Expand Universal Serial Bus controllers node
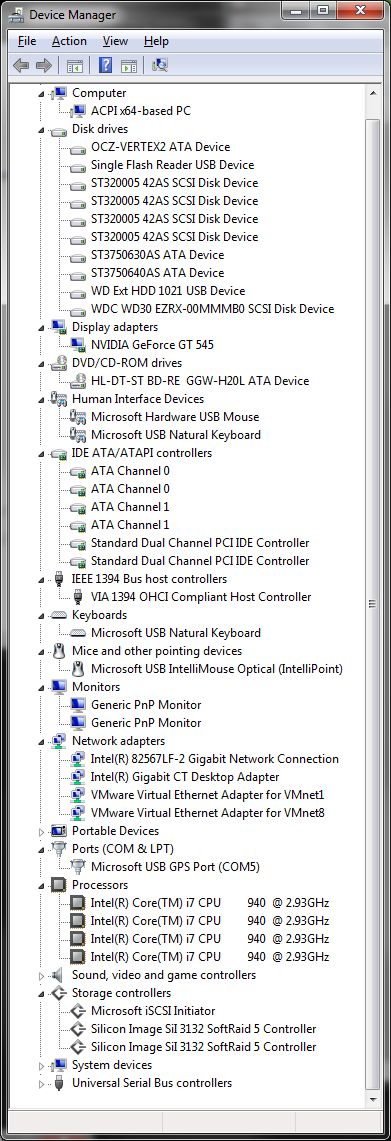 (x=42, y=1084)
